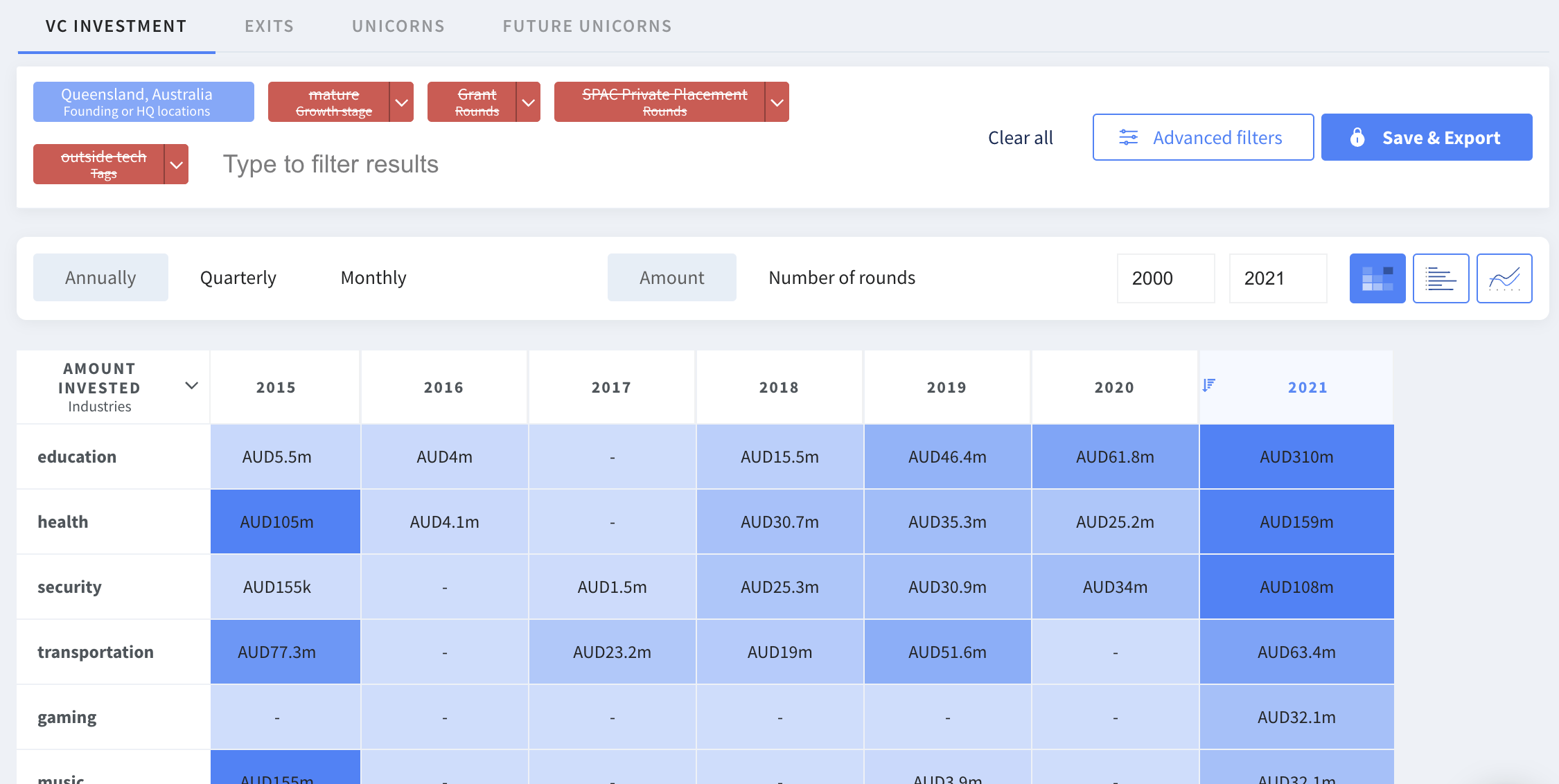Viewport: 1559px width, 784px height.
Task: Select the transportation row label
Action: click(x=96, y=652)
